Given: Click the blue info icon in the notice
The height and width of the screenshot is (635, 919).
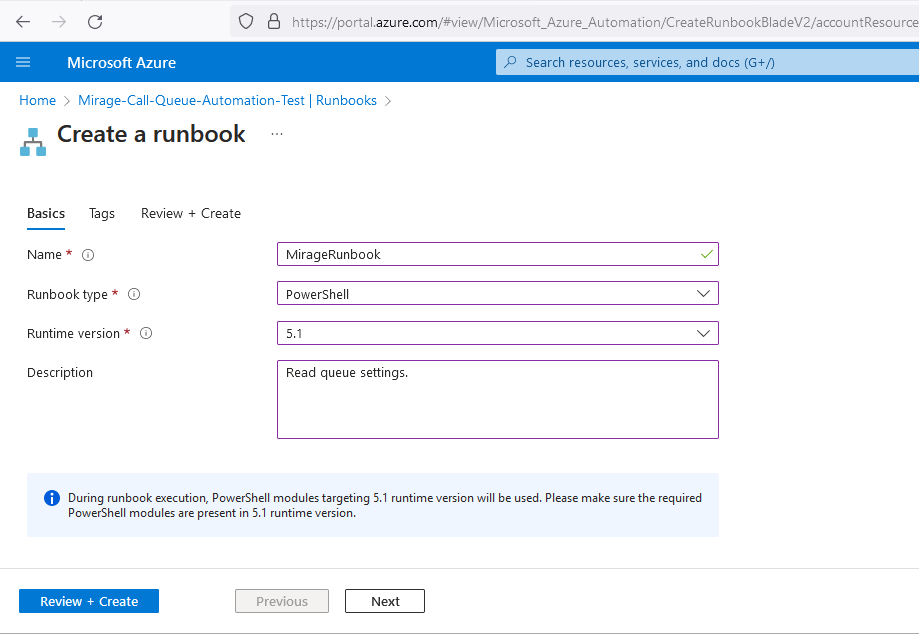Looking at the screenshot, I should pos(52,498).
